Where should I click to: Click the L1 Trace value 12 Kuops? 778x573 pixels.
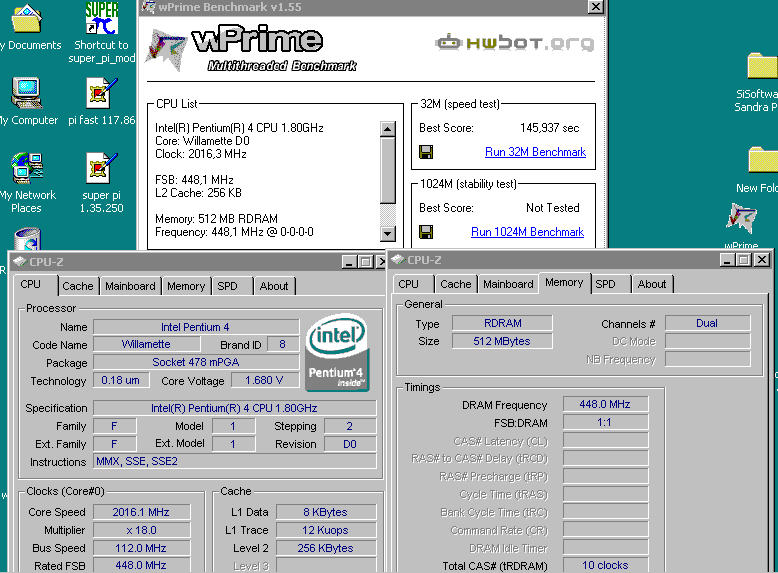[x=326, y=530]
